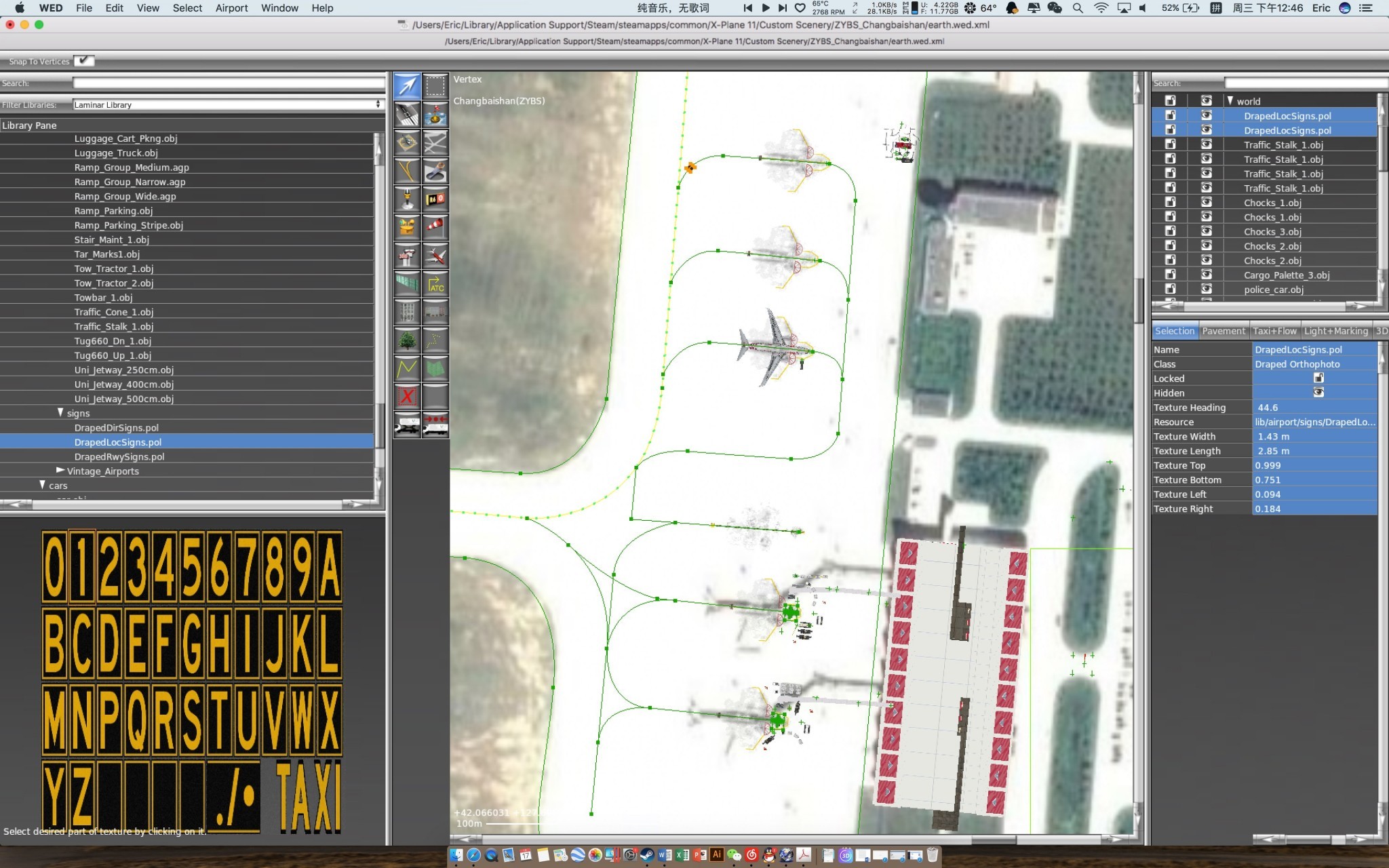Choose the Truck Parking tool
Viewport: 1389px width, 868px height.
point(407,425)
